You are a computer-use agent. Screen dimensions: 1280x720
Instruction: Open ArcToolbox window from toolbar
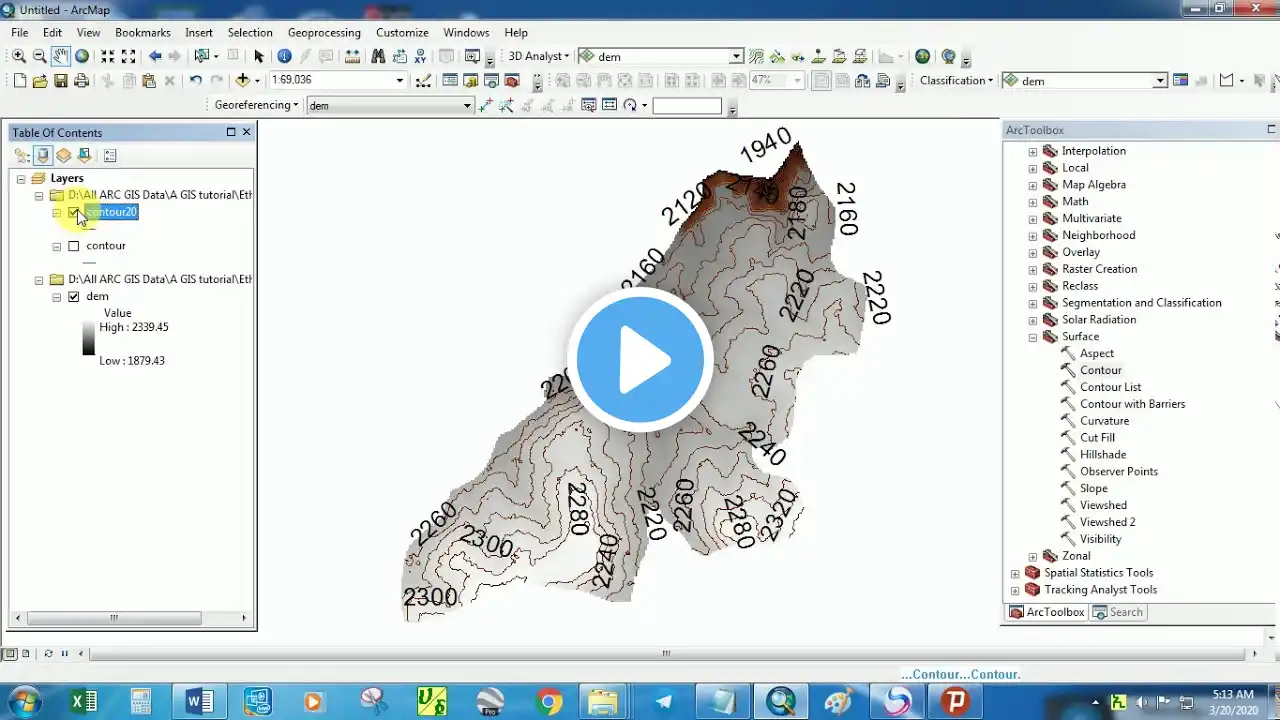pos(513,81)
